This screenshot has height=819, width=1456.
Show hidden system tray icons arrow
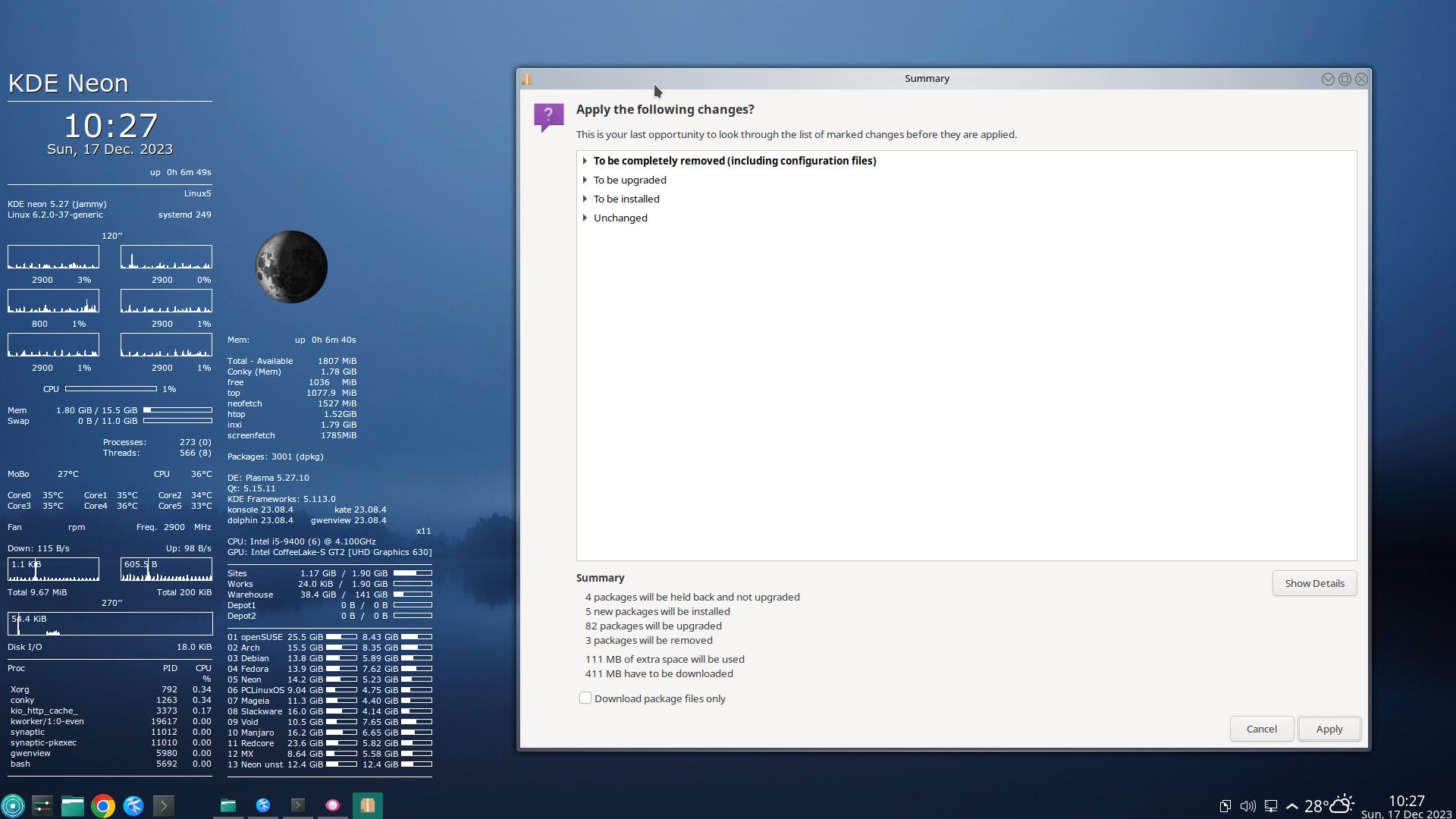[1292, 806]
